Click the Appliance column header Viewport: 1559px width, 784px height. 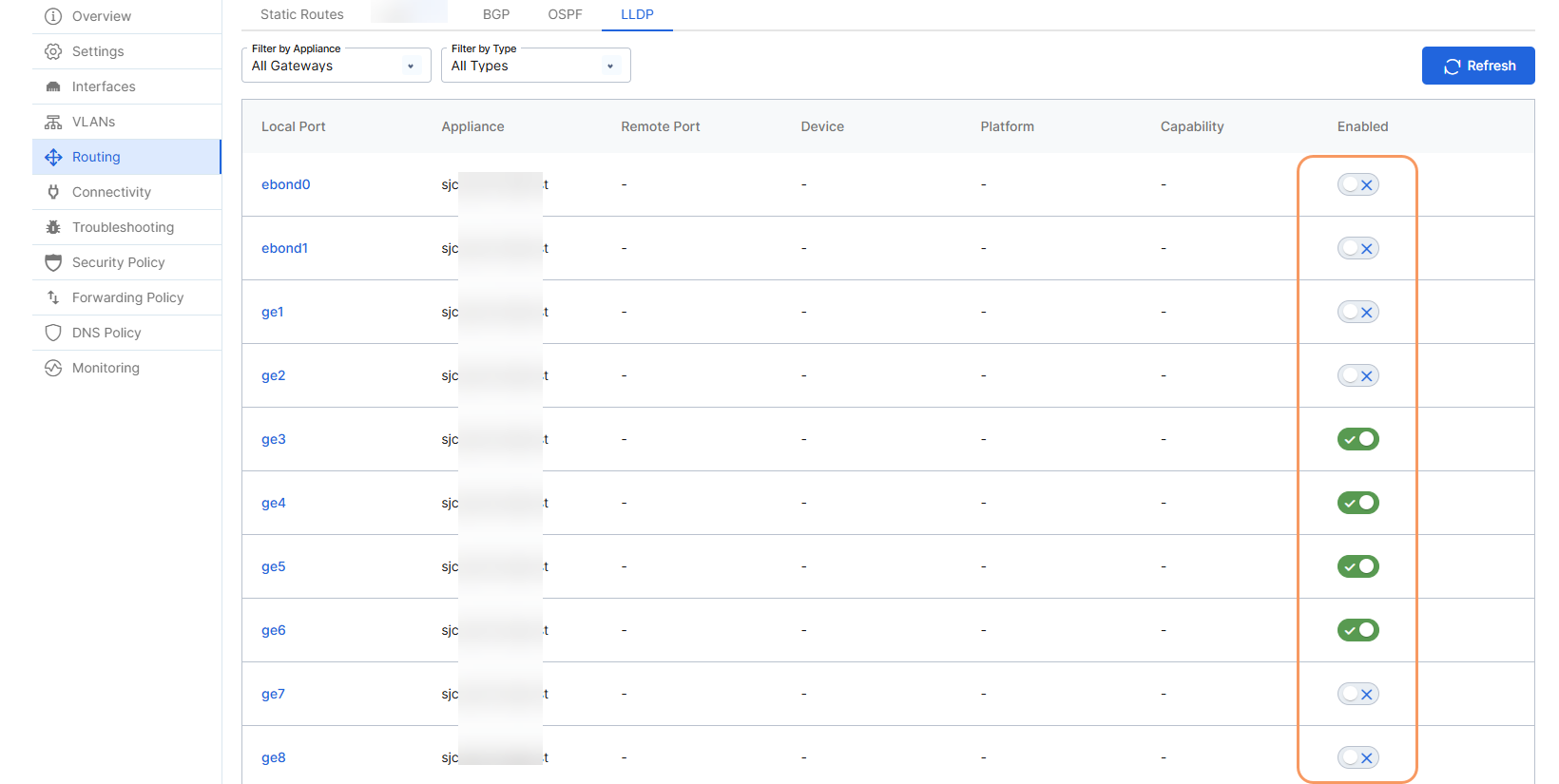(x=472, y=126)
